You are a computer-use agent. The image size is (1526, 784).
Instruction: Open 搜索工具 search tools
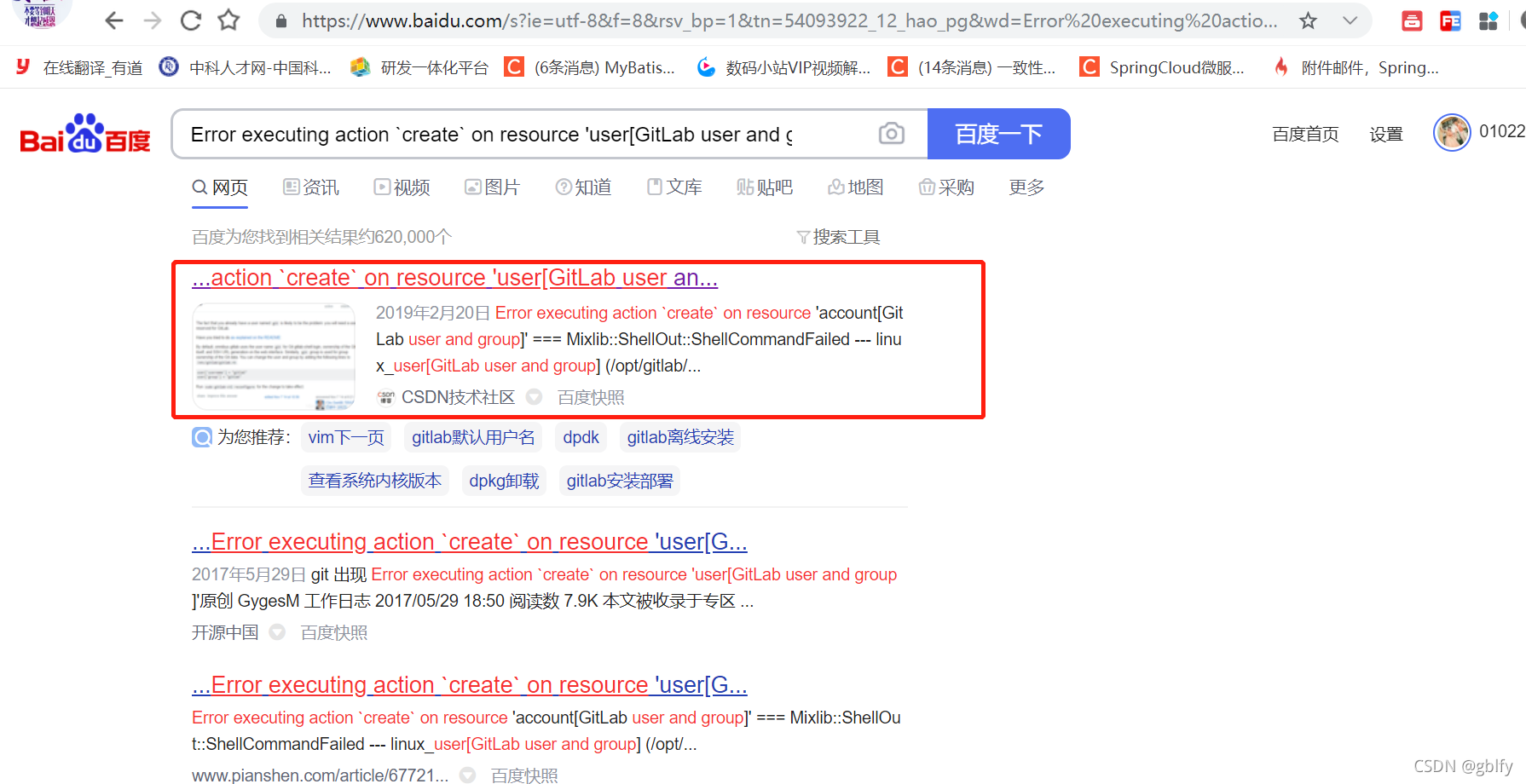(847, 236)
